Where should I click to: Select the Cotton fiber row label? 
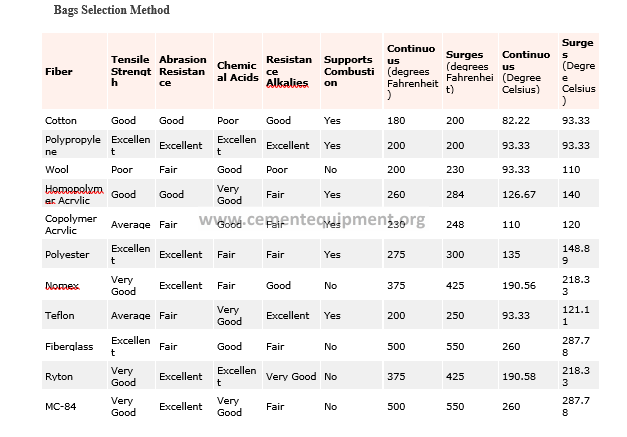61,121
